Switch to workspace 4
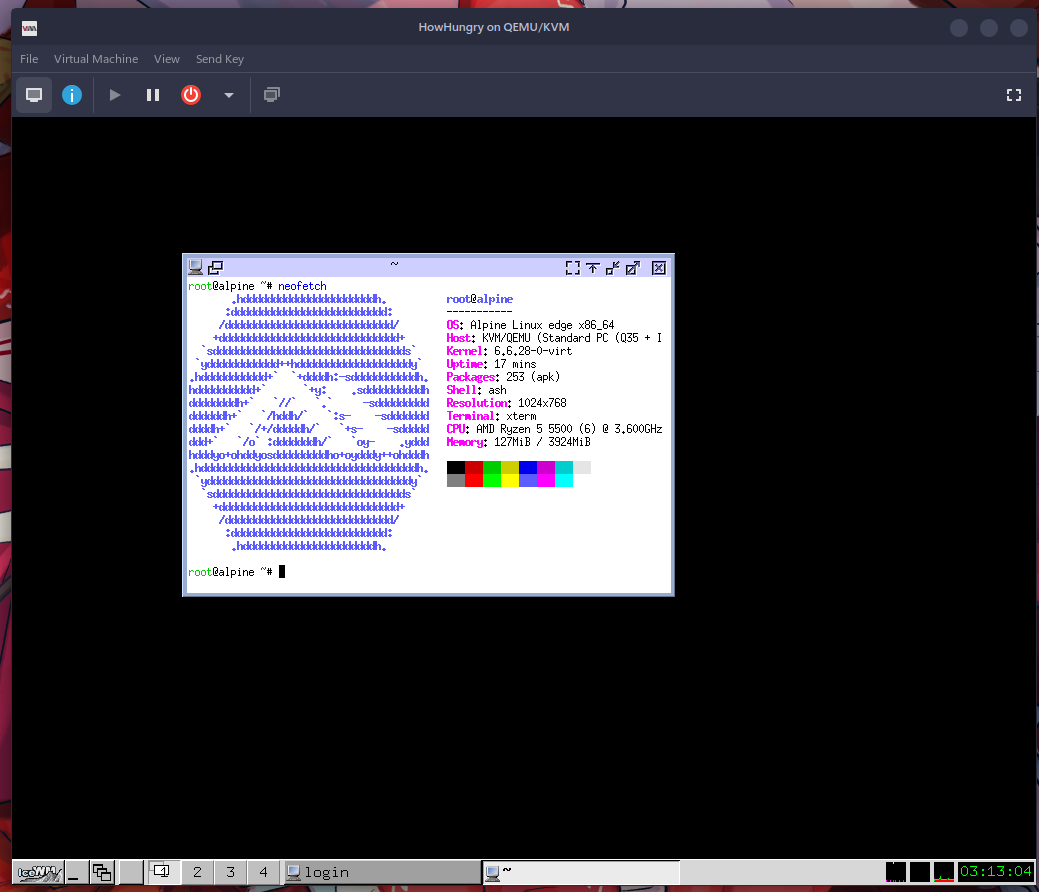The image size is (1039, 892). click(263, 872)
